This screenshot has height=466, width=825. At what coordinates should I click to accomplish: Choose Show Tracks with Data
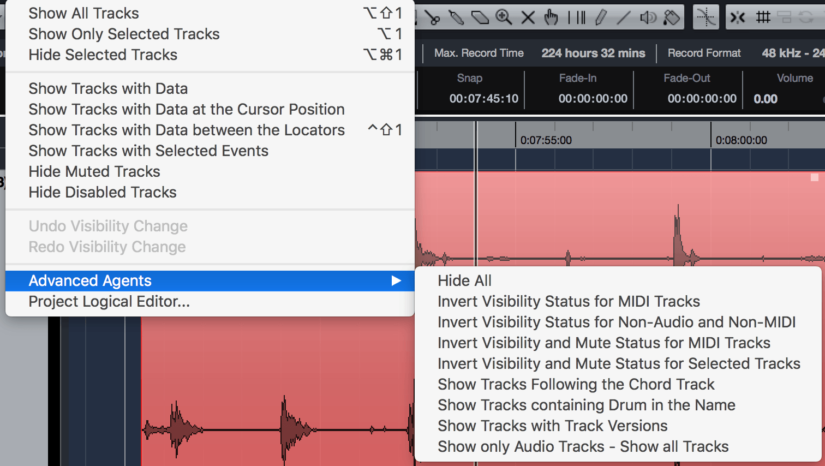point(210,88)
